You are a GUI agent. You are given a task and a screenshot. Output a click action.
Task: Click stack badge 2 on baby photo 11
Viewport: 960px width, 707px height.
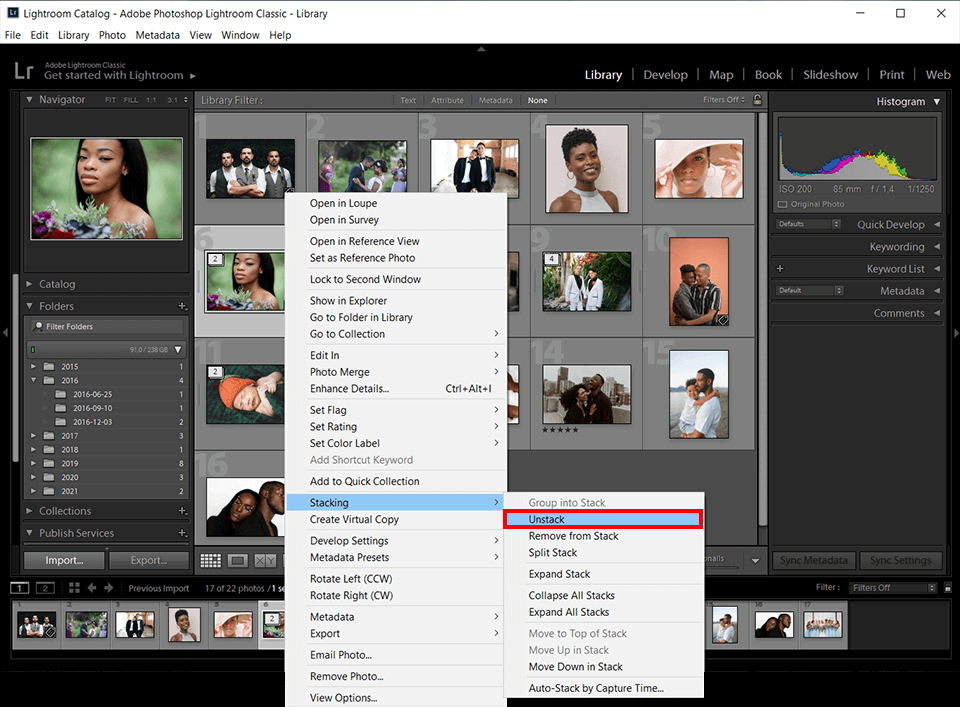[x=215, y=372]
